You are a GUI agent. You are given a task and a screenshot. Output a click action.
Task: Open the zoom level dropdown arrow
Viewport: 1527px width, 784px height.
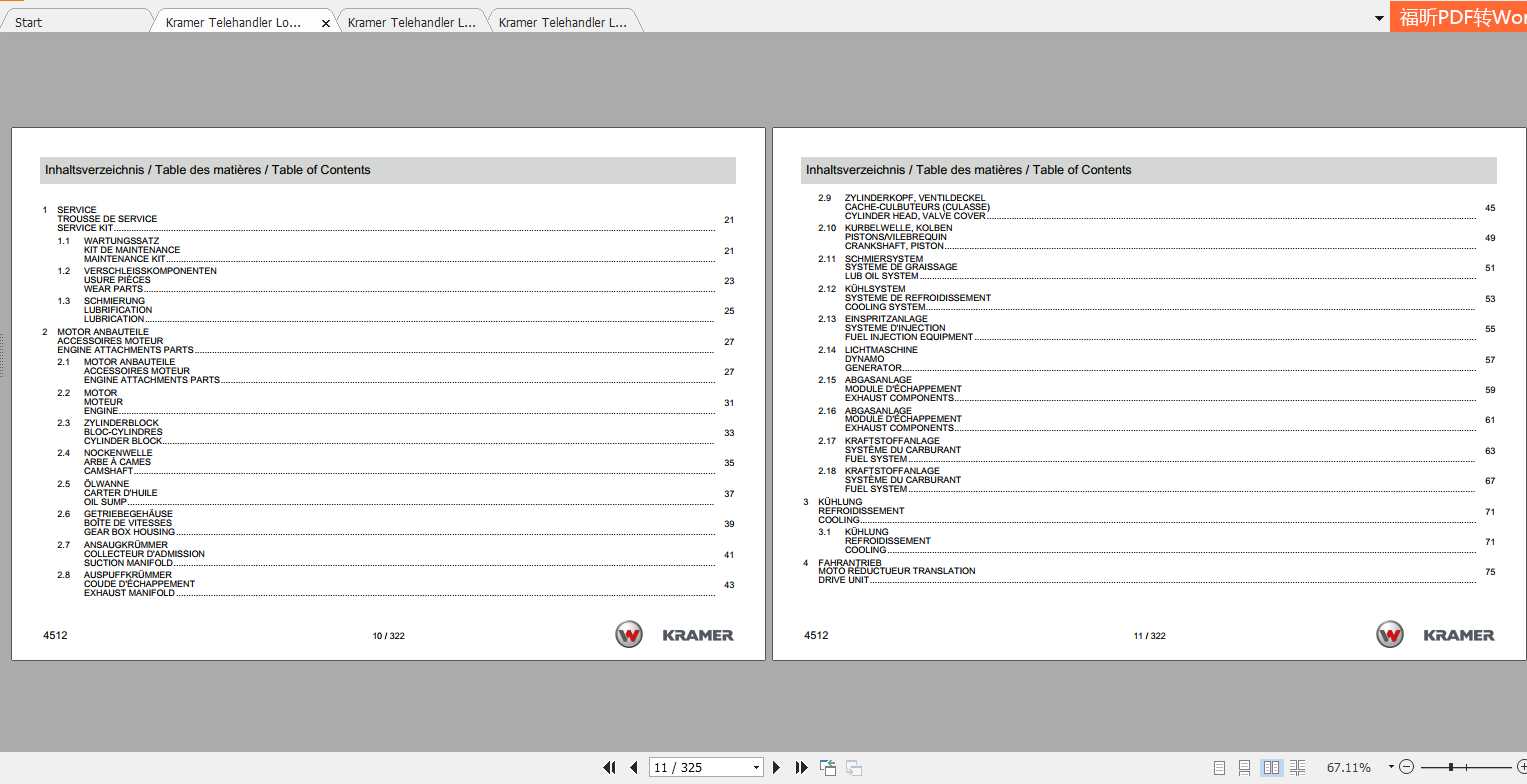pyautogui.click(x=1391, y=768)
